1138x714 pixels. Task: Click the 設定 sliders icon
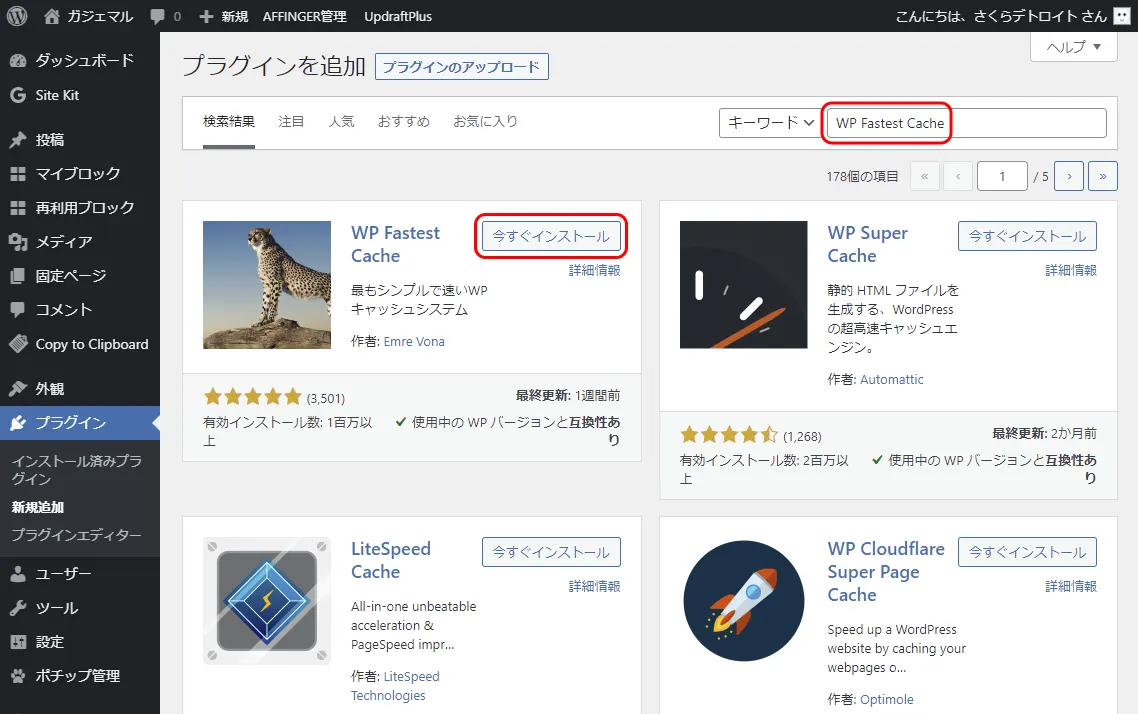tap(18, 642)
